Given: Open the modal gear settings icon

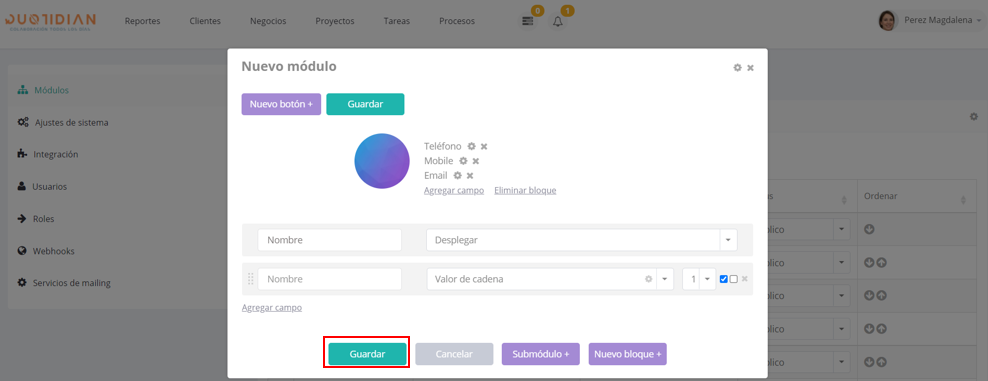Looking at the screenshot, I should coord(737,67).
